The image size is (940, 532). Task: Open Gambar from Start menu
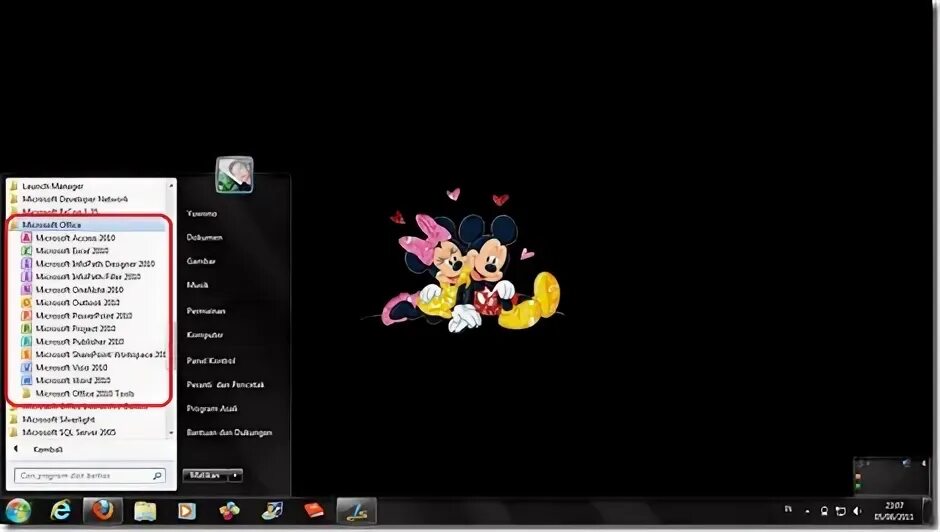[201, 262]
